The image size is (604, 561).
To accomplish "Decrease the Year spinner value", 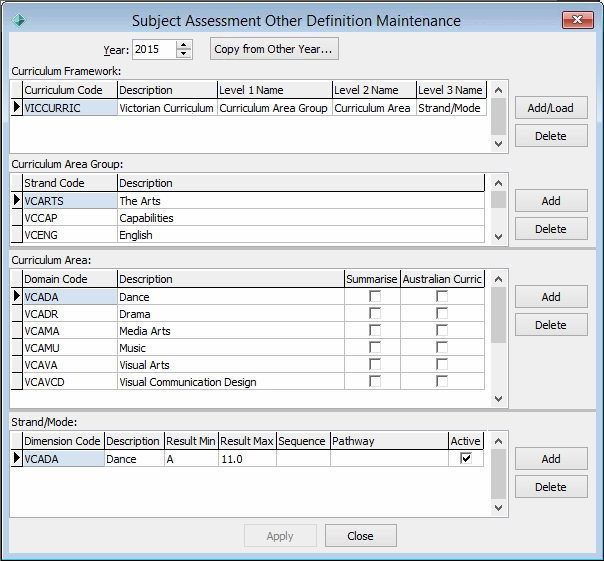I will click(184, 54).
